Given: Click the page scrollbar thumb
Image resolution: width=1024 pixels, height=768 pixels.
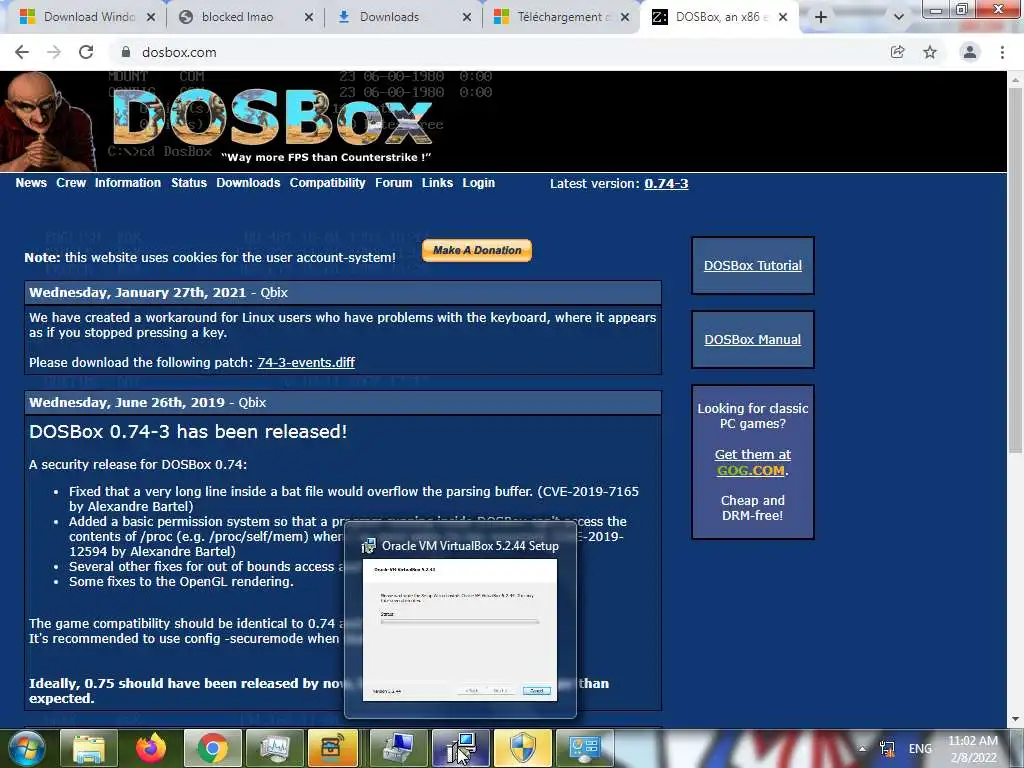Looking at the screenshot, I should (x=1015, y=269).
